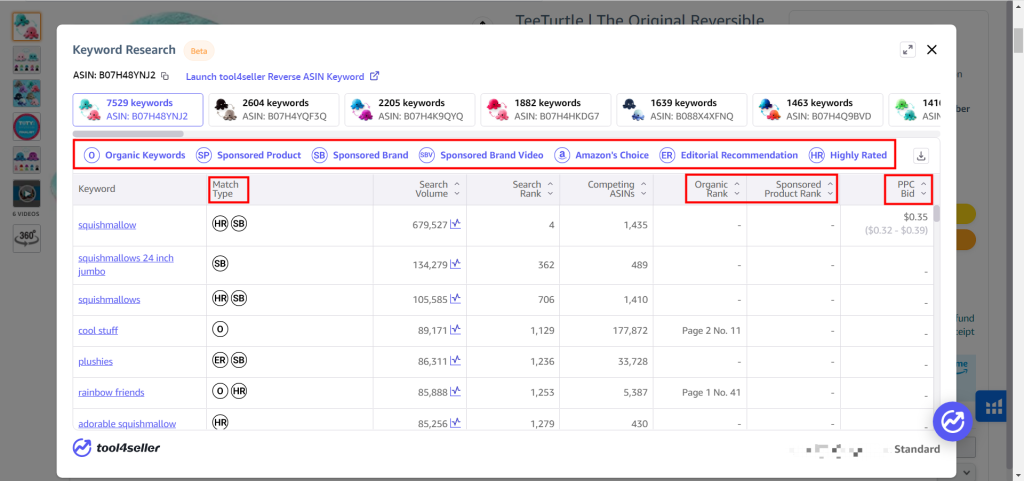Select the 1463 keywords ASIN card
The image size is (1024, 481).
[x=818, y=110]
